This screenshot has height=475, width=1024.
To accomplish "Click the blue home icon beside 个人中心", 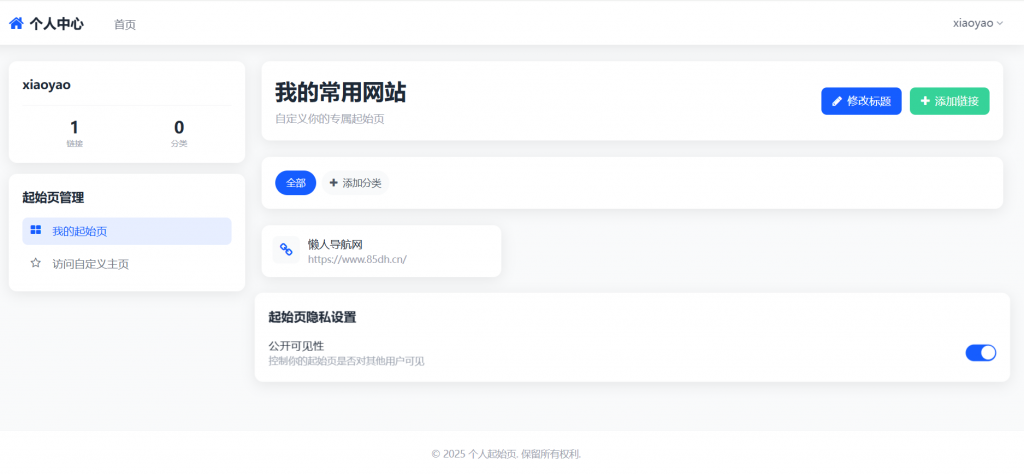I will pos(16,24).
